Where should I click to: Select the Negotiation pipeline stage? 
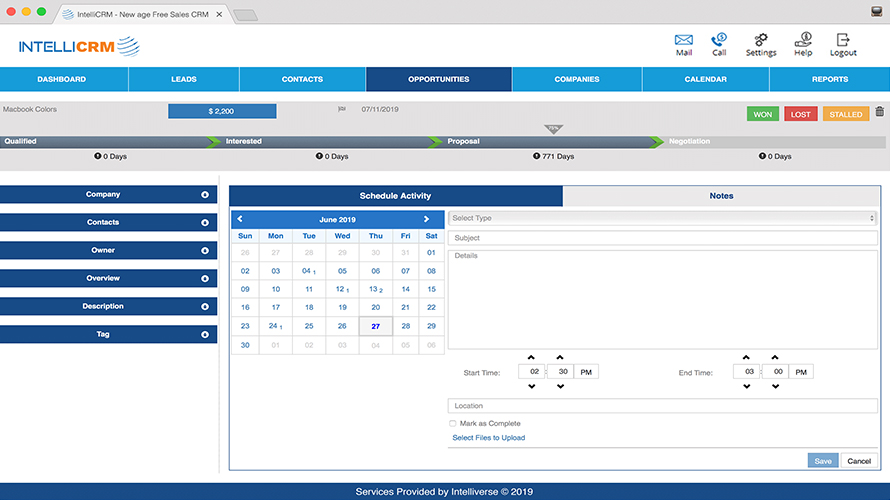click(775, 141)
